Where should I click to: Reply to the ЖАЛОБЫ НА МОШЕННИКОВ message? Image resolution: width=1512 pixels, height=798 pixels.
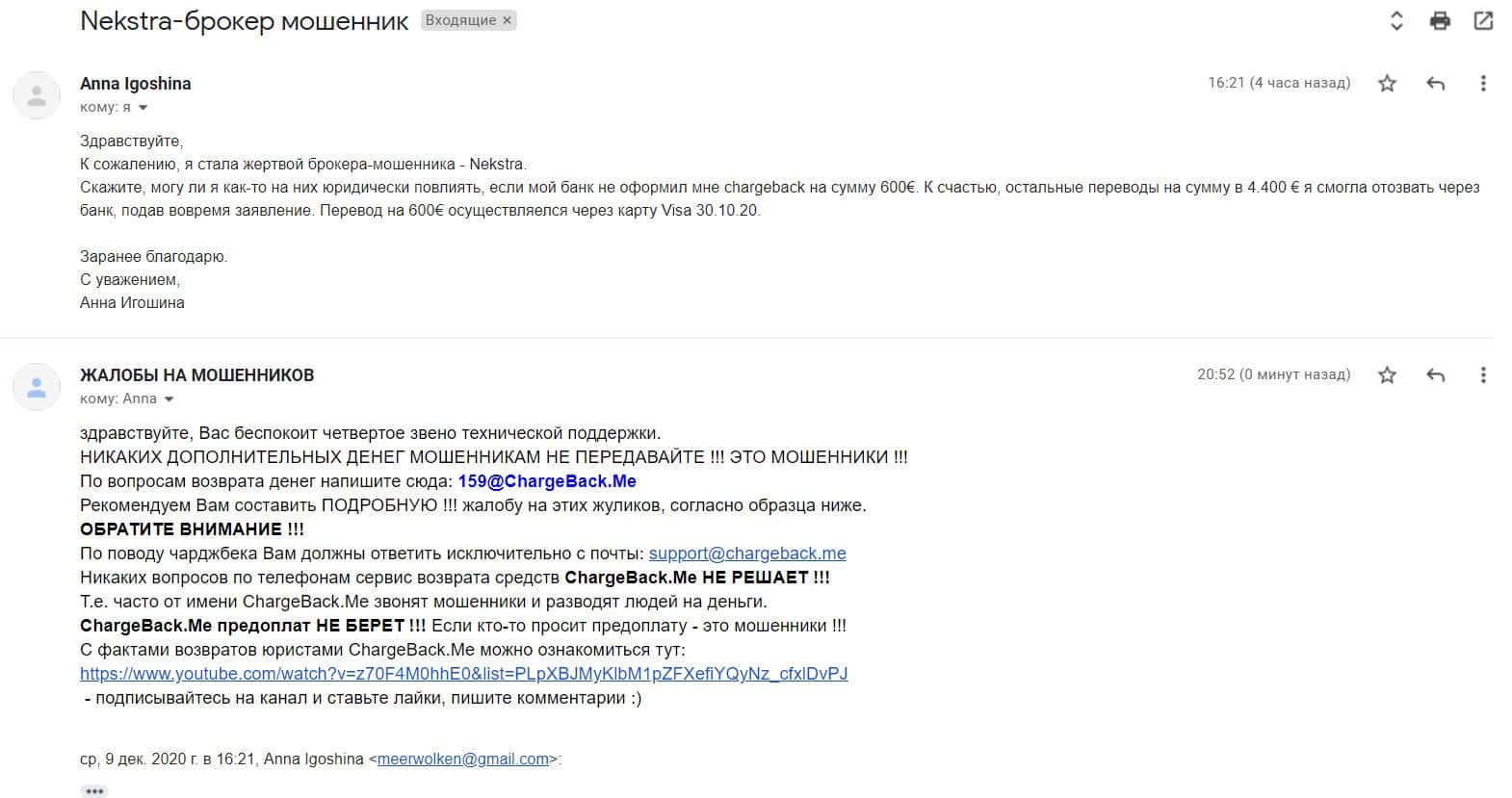pyautogui.click(x=1435, y=375)
